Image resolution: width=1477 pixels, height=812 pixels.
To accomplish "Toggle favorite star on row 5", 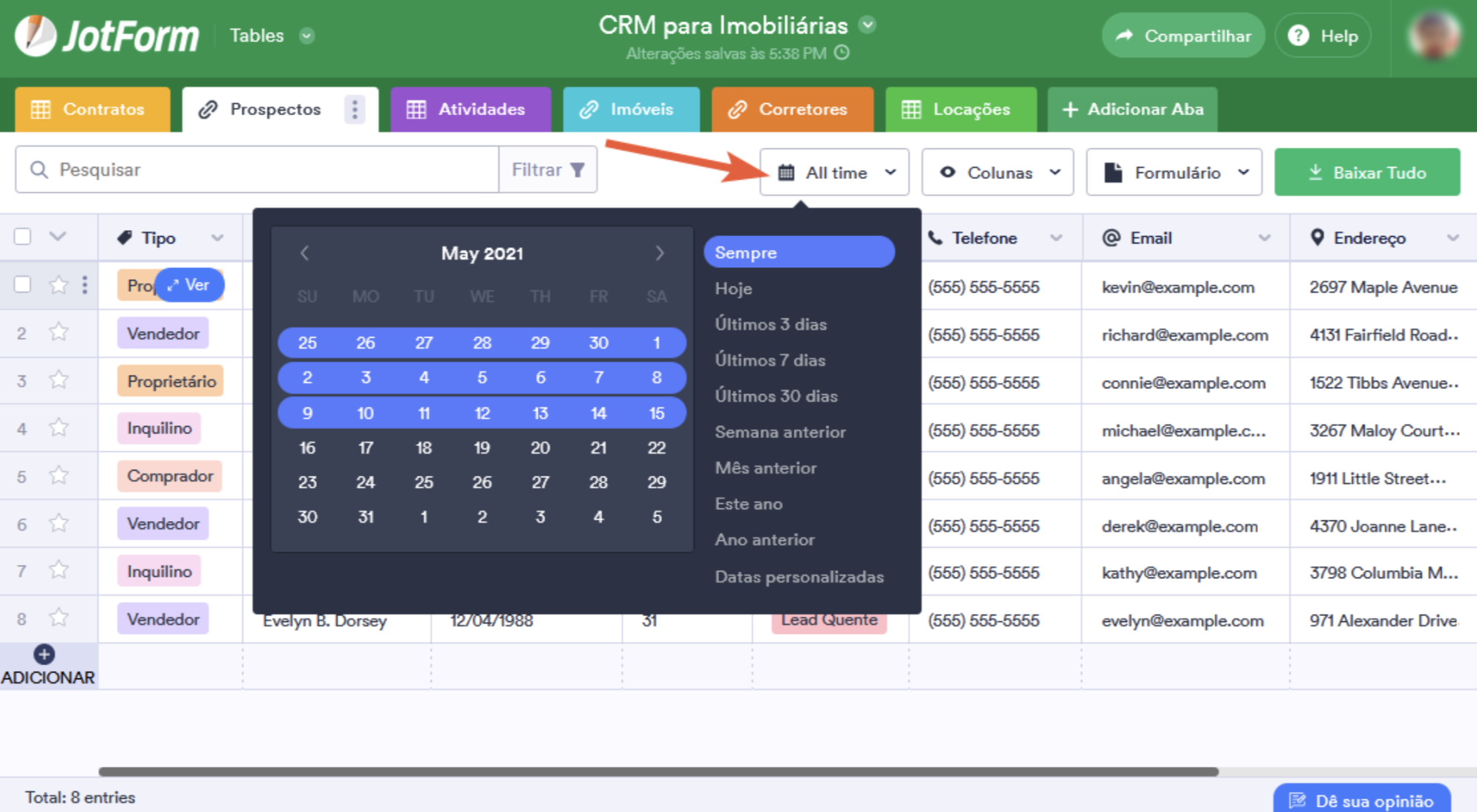I will coord(59,476).
